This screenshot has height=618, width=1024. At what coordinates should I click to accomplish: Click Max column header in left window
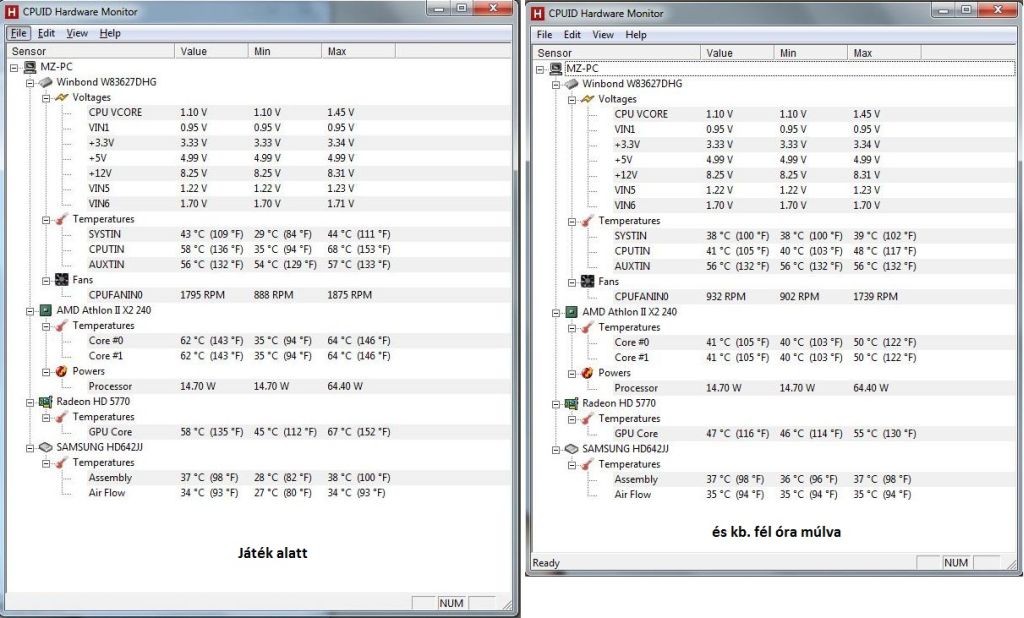359,51
